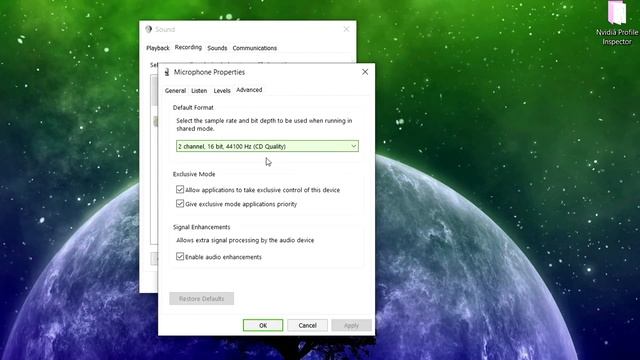Switch to the General tab

pyautogui.click(x=175, y=91)
